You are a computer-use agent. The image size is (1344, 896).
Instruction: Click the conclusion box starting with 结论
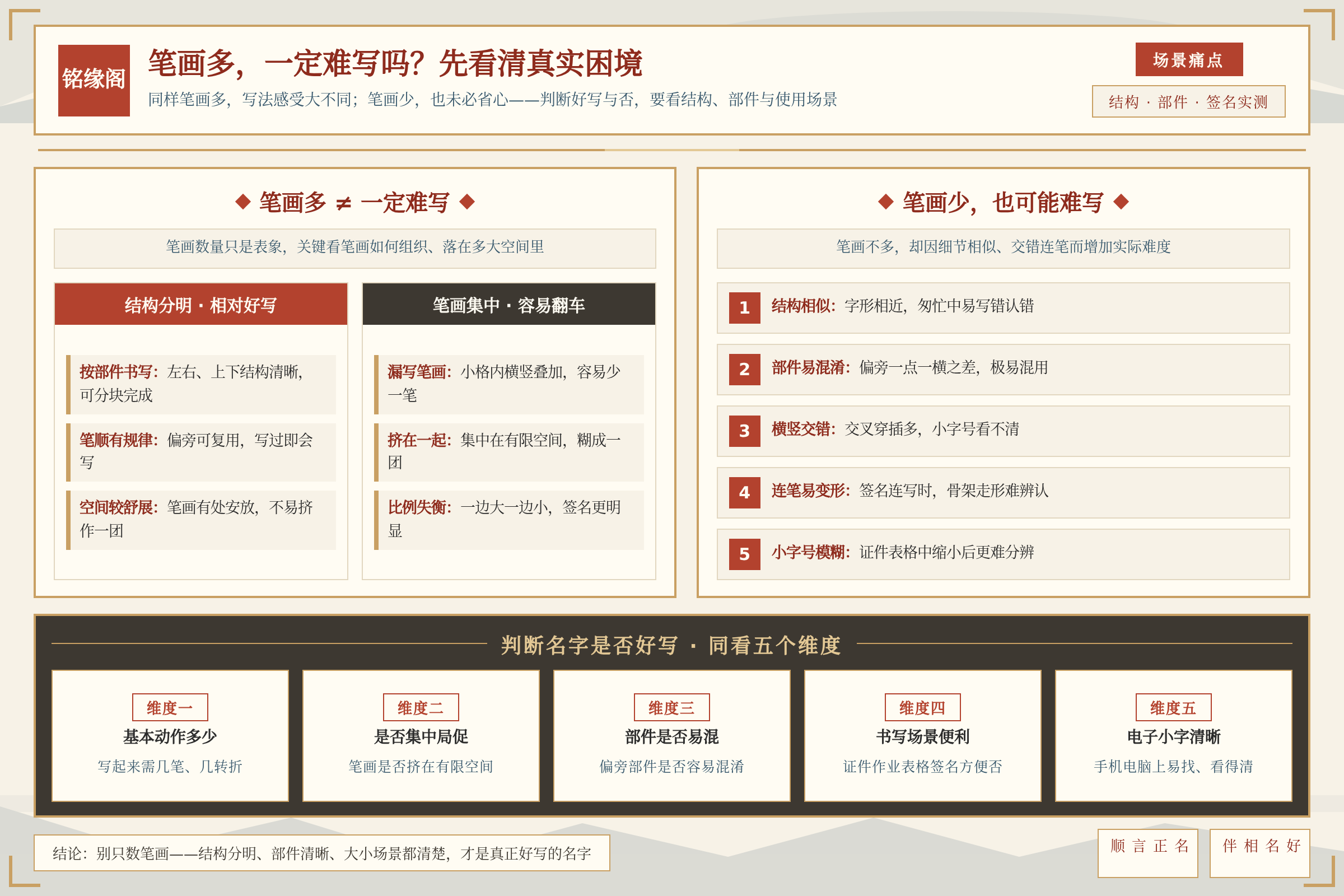point(321,853)
